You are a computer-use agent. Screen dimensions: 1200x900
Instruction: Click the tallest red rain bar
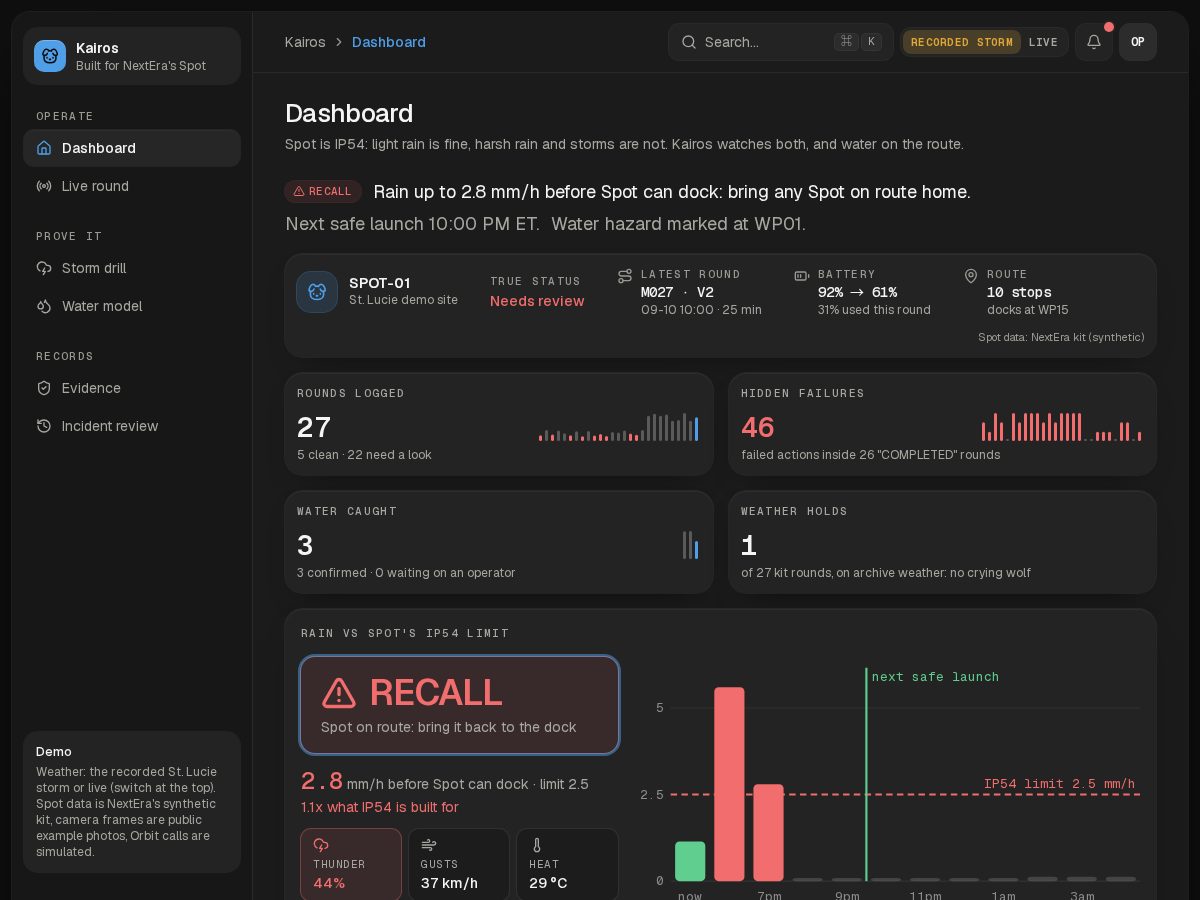(x=729, y=784)
